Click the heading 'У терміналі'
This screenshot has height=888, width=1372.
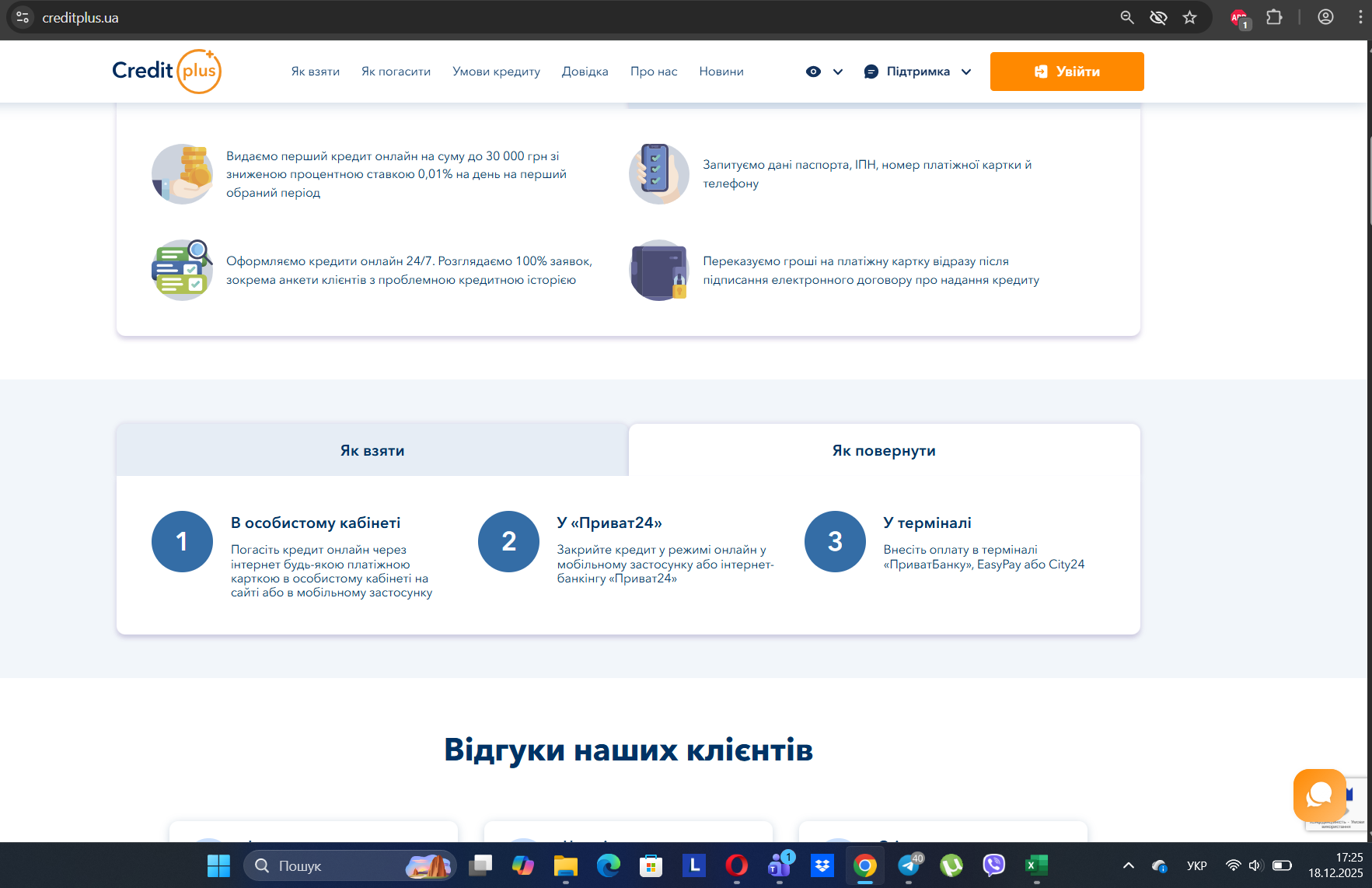927,523
